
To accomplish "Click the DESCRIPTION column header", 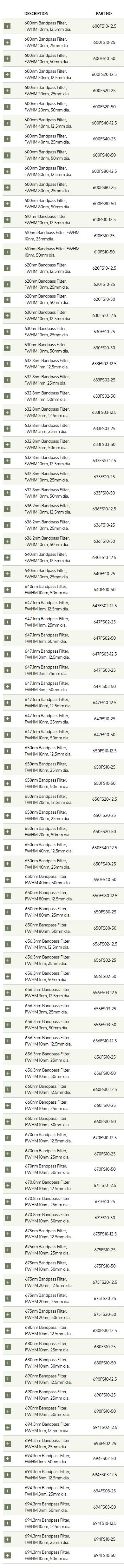I will (x=36, y=13).
